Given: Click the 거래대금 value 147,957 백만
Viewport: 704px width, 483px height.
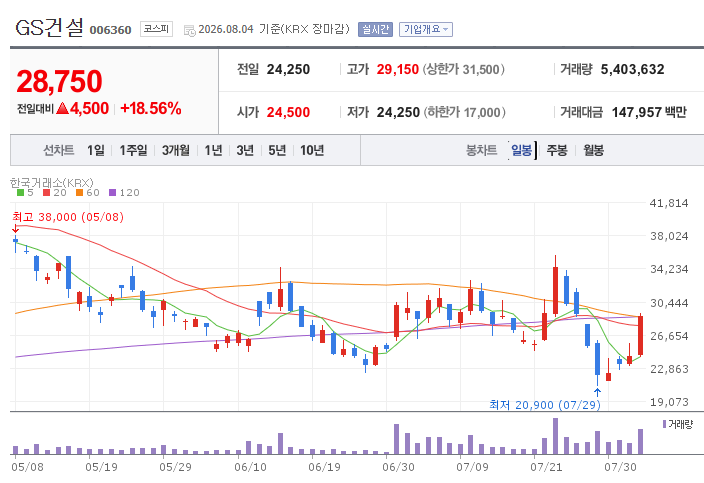Looking at the screenshot, I should (649, 112).
